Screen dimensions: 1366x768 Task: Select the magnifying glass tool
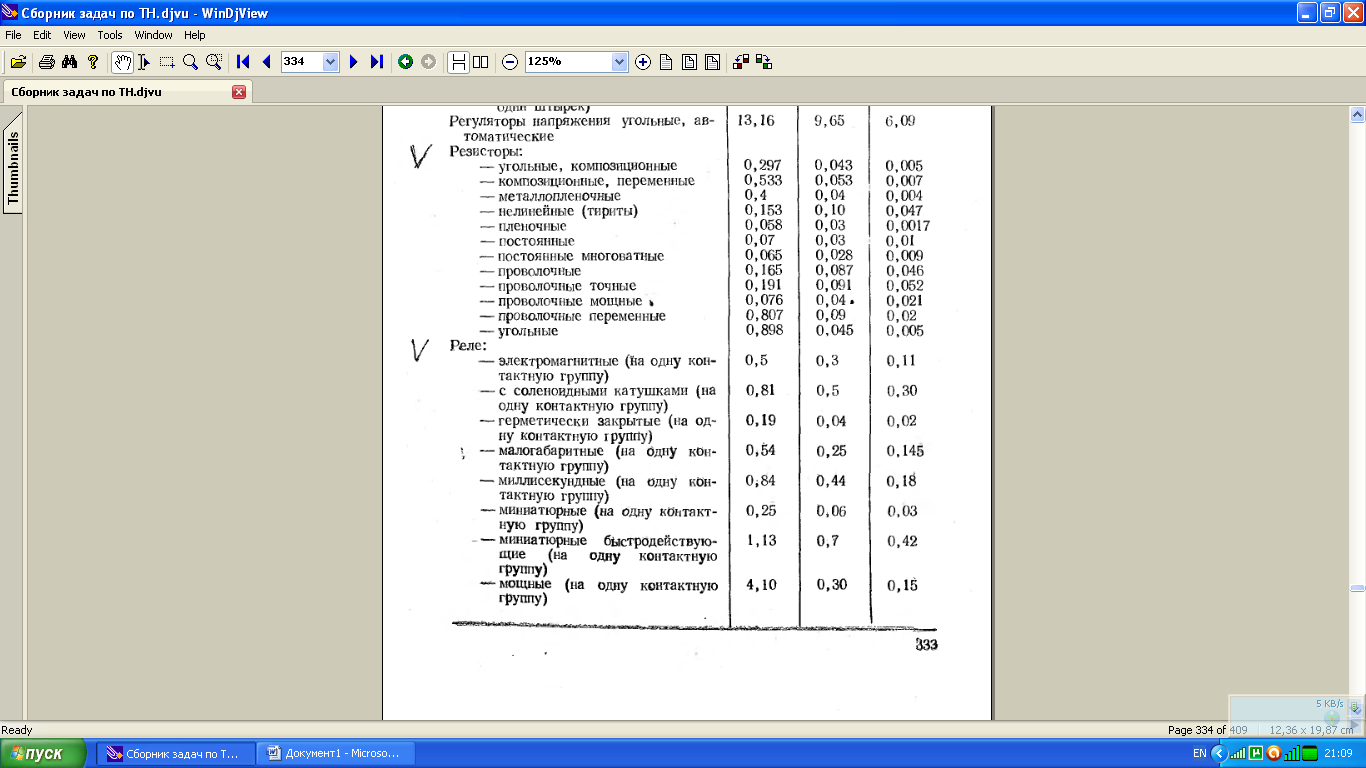pyautogui.click(x=190, y=62)
